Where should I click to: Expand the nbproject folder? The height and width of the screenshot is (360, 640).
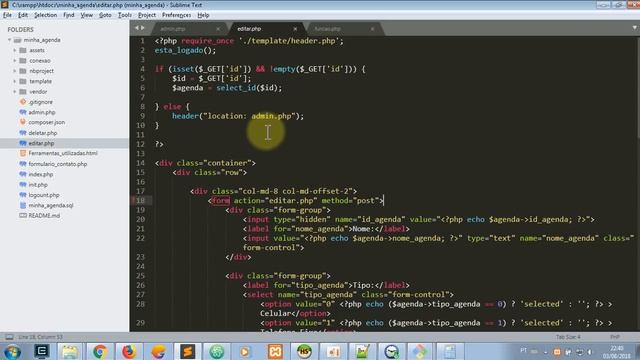pyautogui.click(x=15, y=71)
